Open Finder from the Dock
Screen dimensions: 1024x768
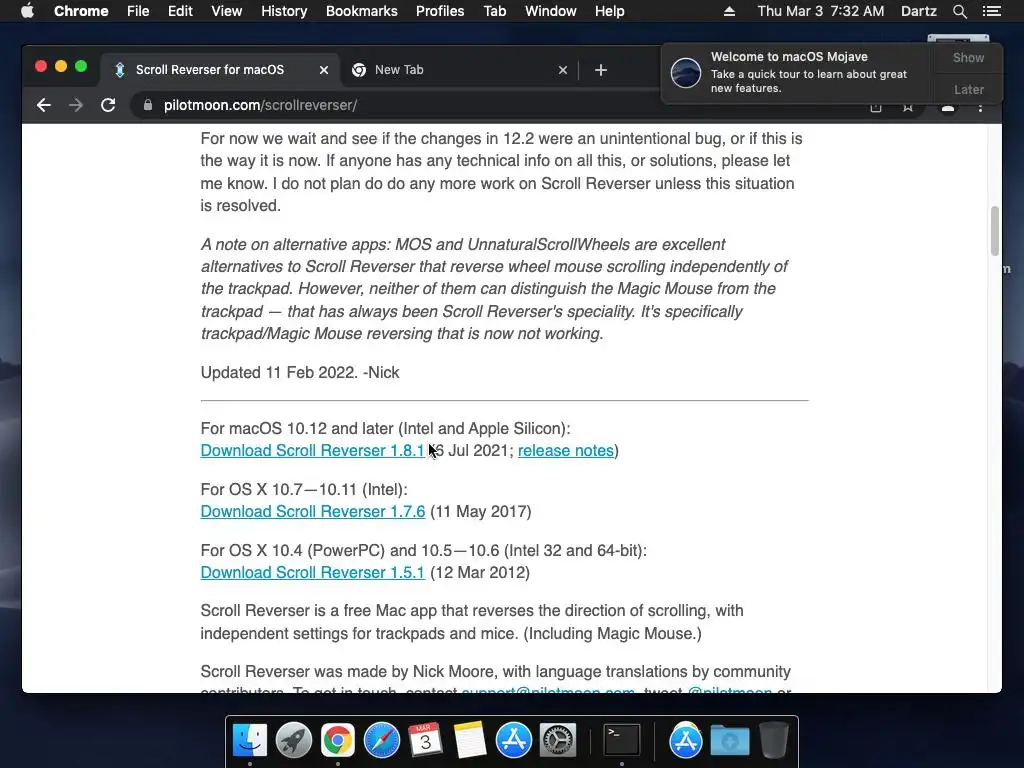click(x=250, y=740)
